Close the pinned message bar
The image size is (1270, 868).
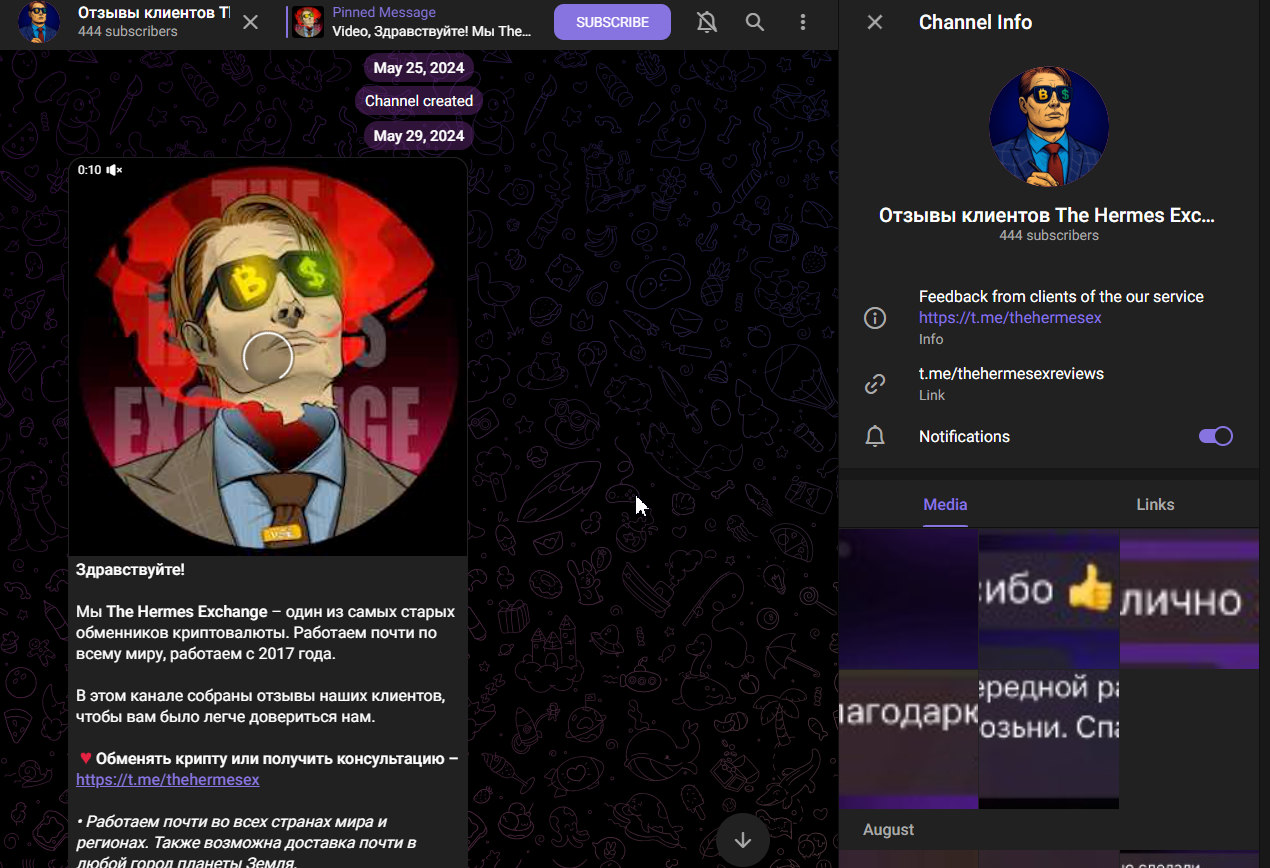[x=251, y=22]
